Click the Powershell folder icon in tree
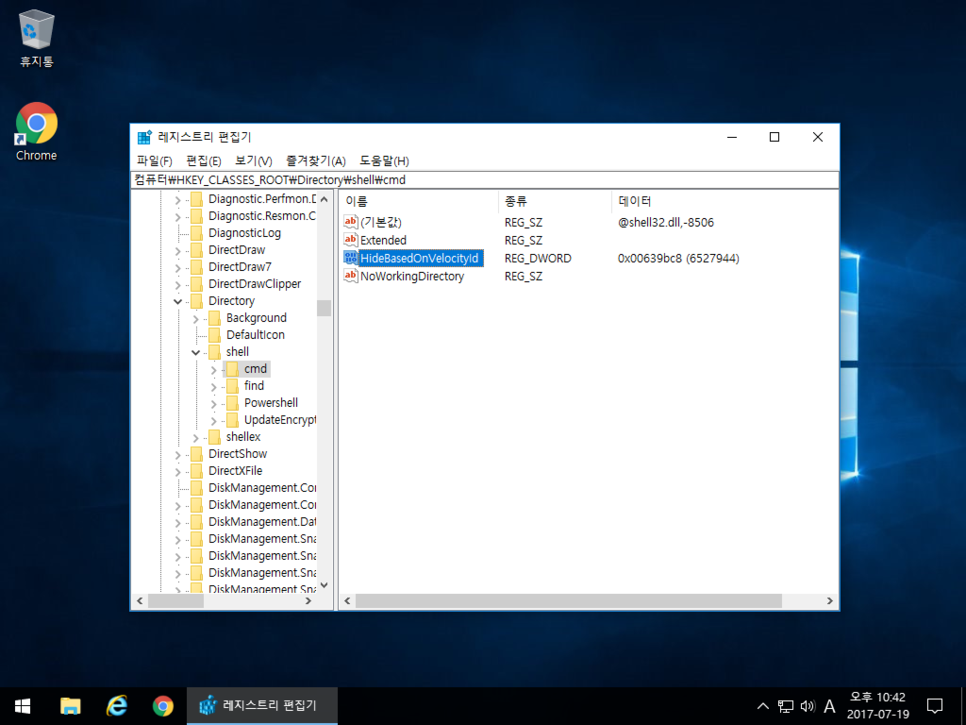 click(232, 403)
